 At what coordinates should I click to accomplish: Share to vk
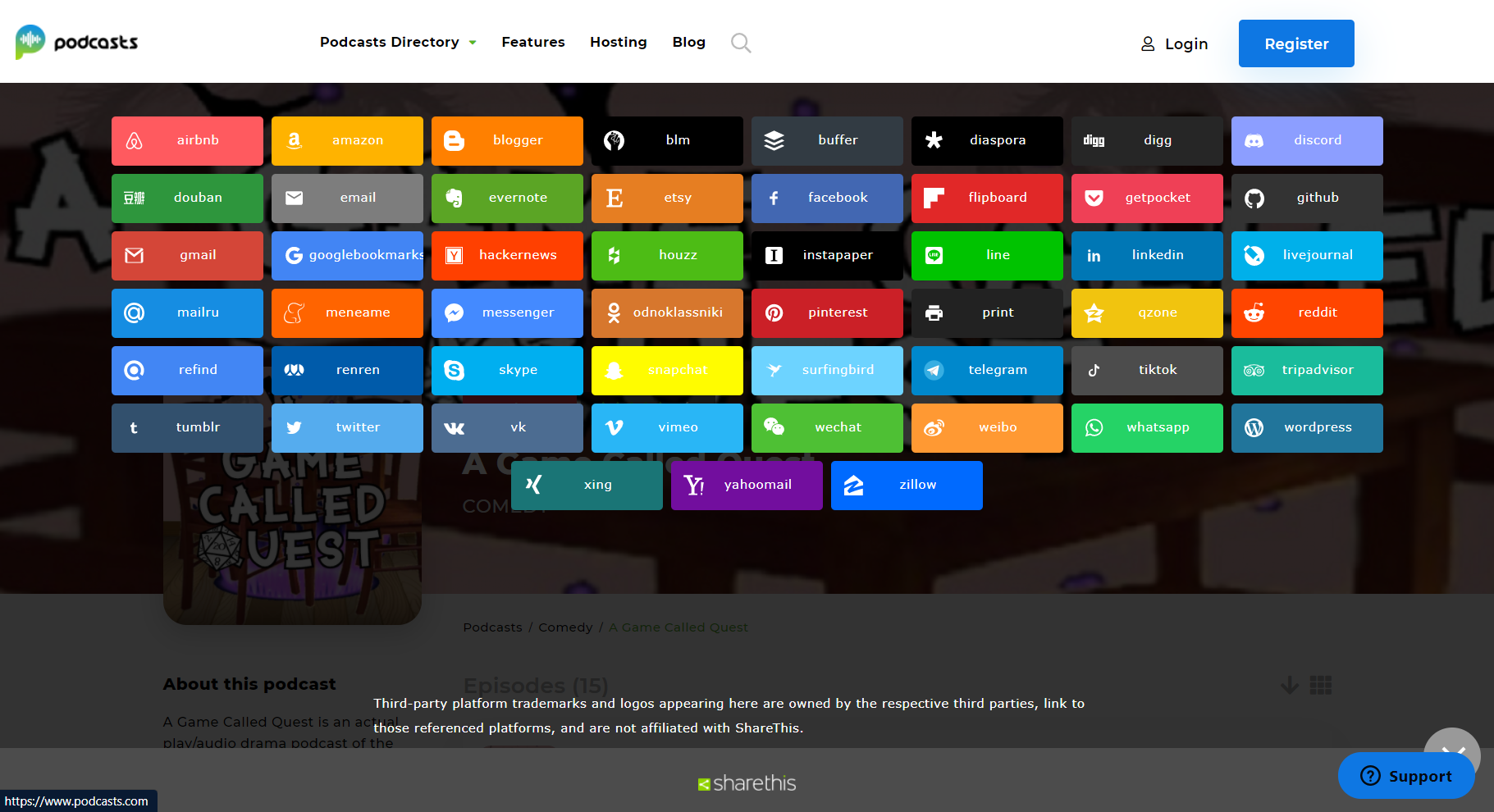point(507,428)
